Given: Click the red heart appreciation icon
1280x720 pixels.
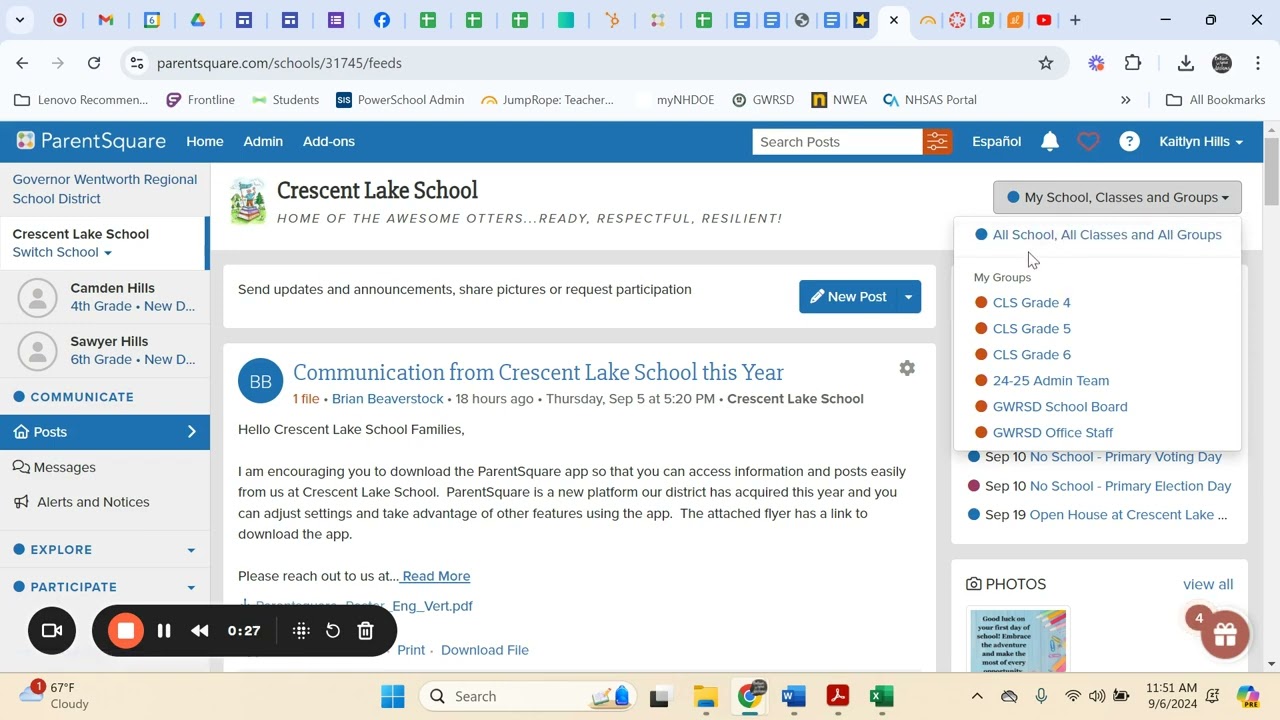Looking at the screenshot, I should coord(1088,142).
